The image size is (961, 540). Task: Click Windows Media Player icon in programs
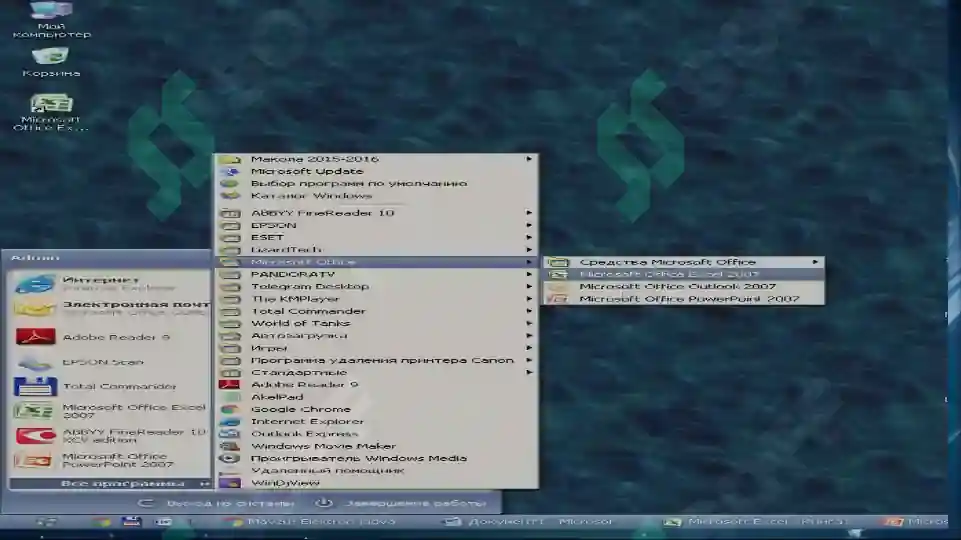pyautogui.click(x=229, y=458)
